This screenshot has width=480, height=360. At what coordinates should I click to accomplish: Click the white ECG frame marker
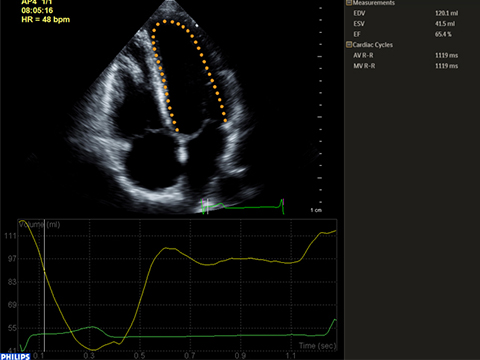208,206
